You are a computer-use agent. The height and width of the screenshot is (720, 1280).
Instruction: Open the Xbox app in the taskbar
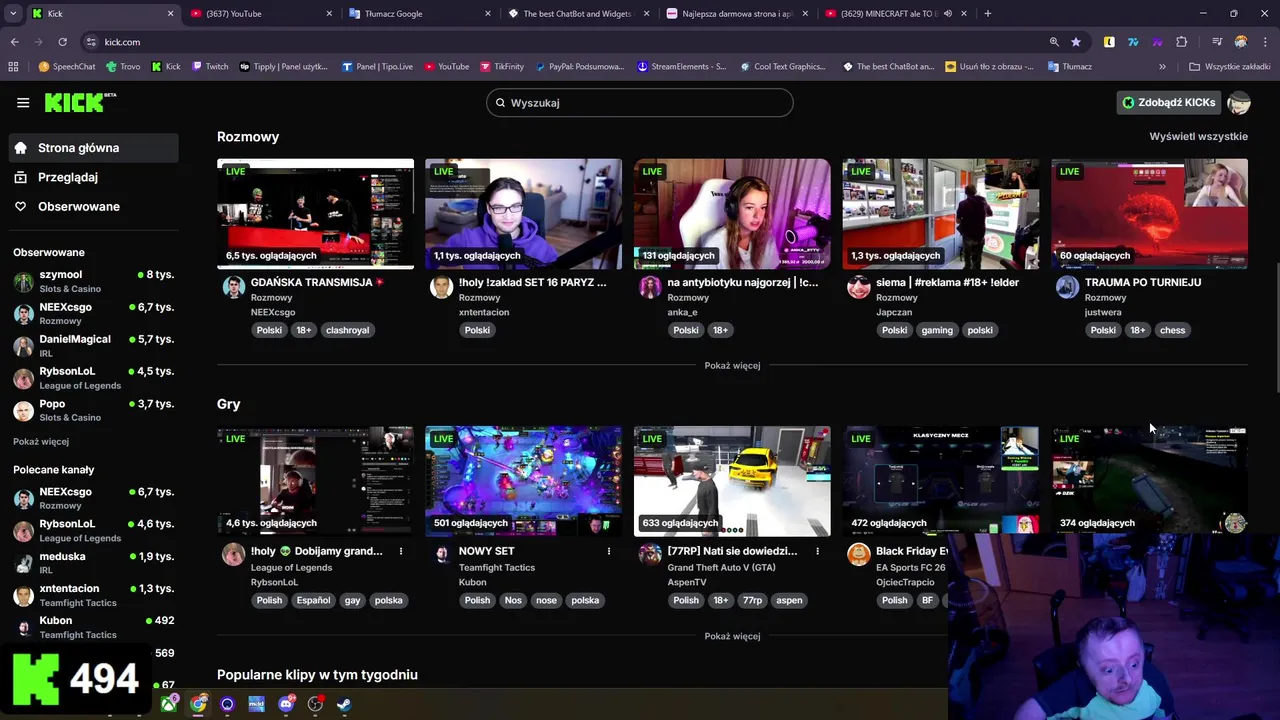click(x=170, y=704)
